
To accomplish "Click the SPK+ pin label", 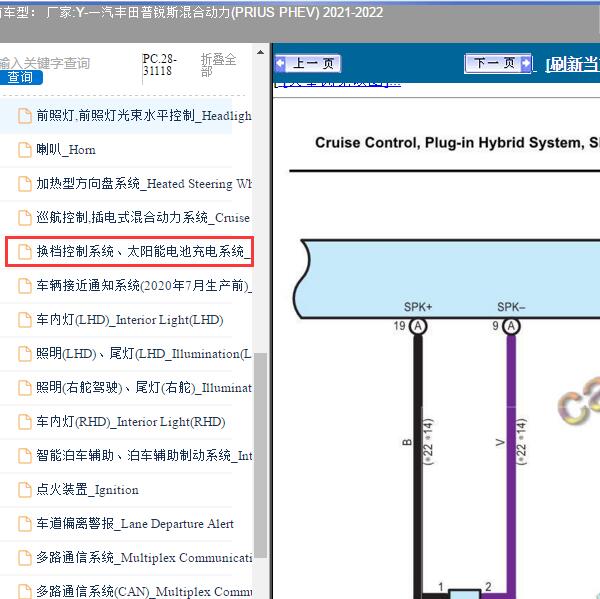I will [418, 307].
